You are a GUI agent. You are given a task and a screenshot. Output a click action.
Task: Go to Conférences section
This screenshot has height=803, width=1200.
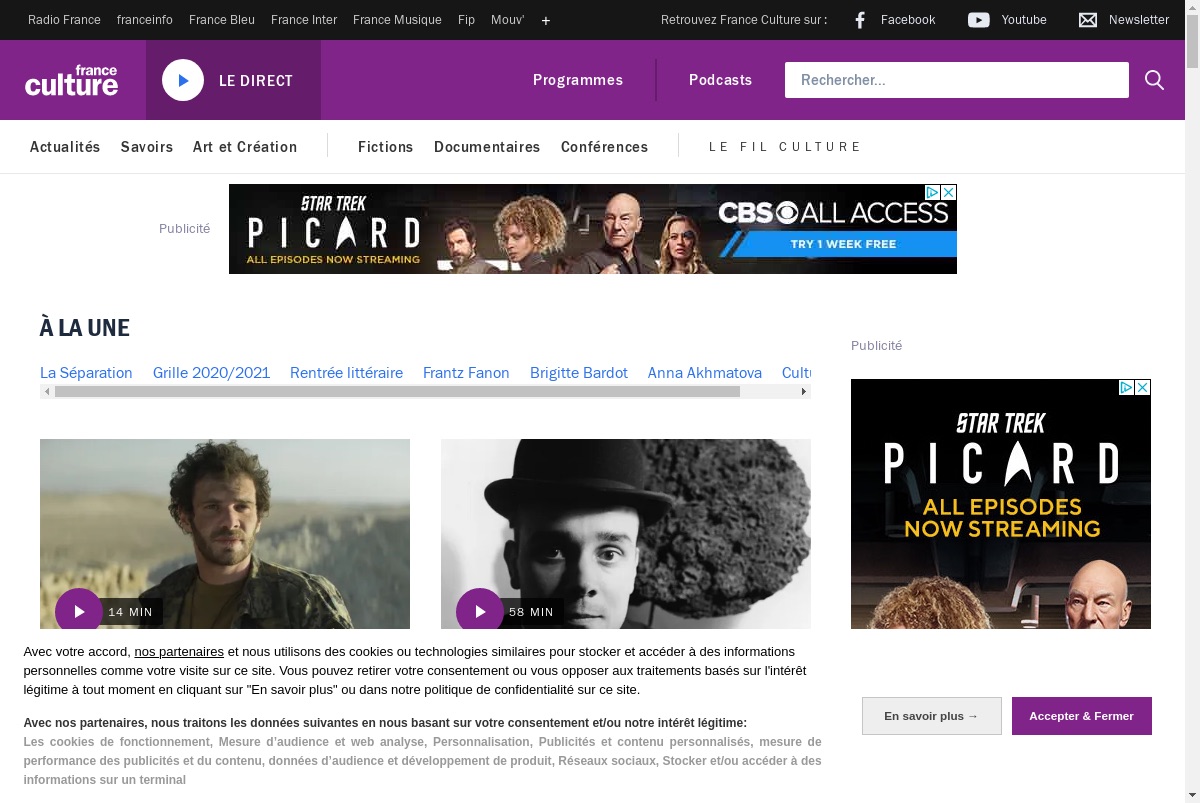(x=604, y=147)
